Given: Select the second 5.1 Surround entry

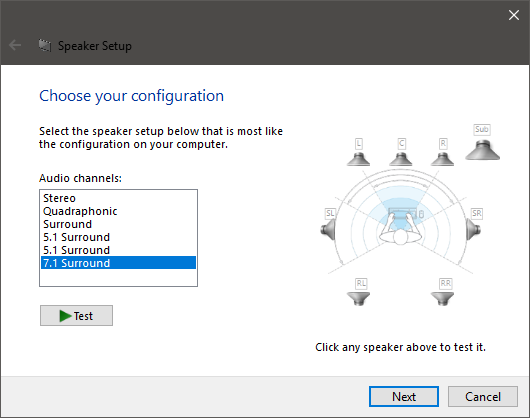Looking at the screenshot, I should click(x=118, y=250).
